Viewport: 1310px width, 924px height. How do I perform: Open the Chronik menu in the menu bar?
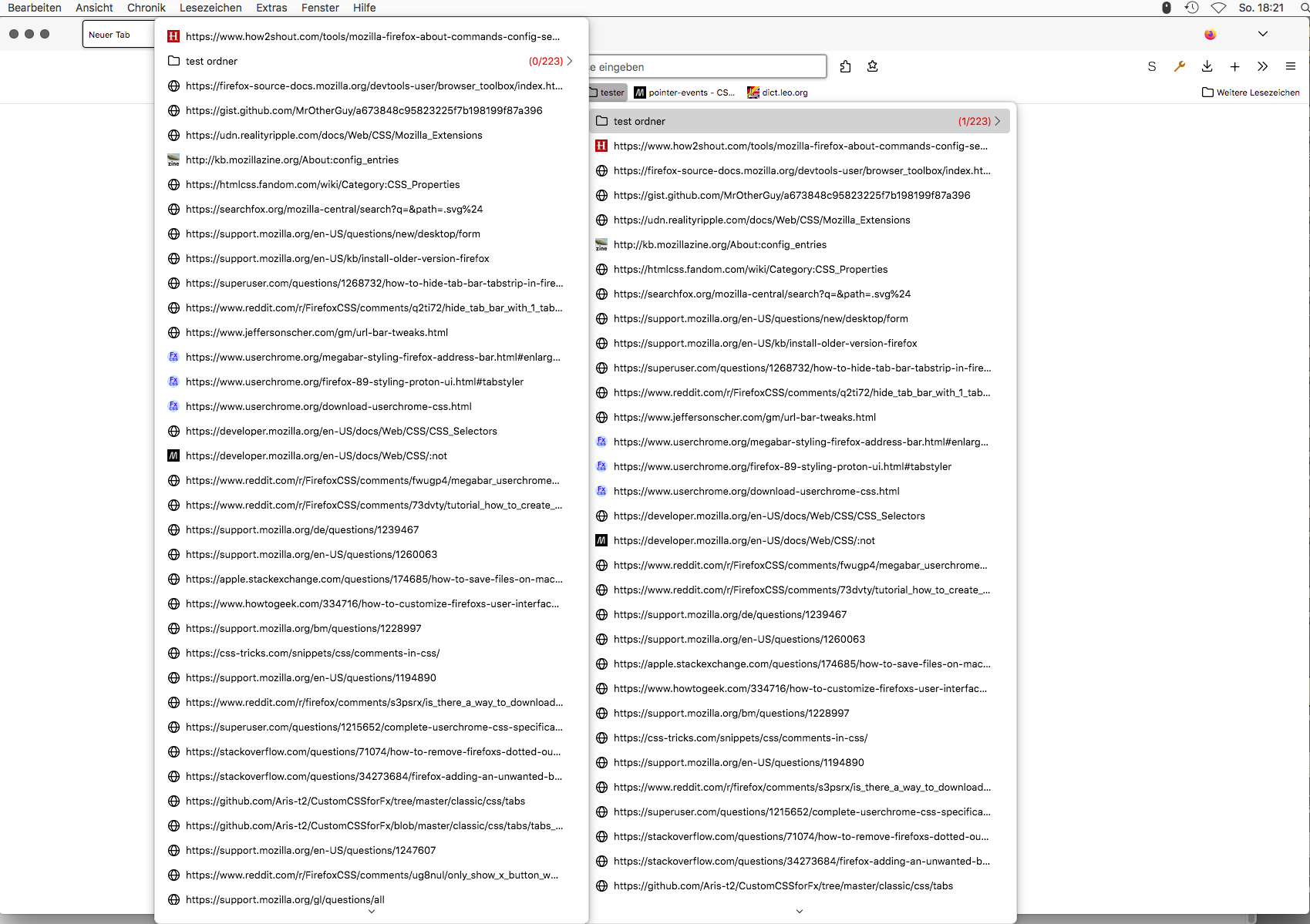pyautogui.click(x=146, y=8)
